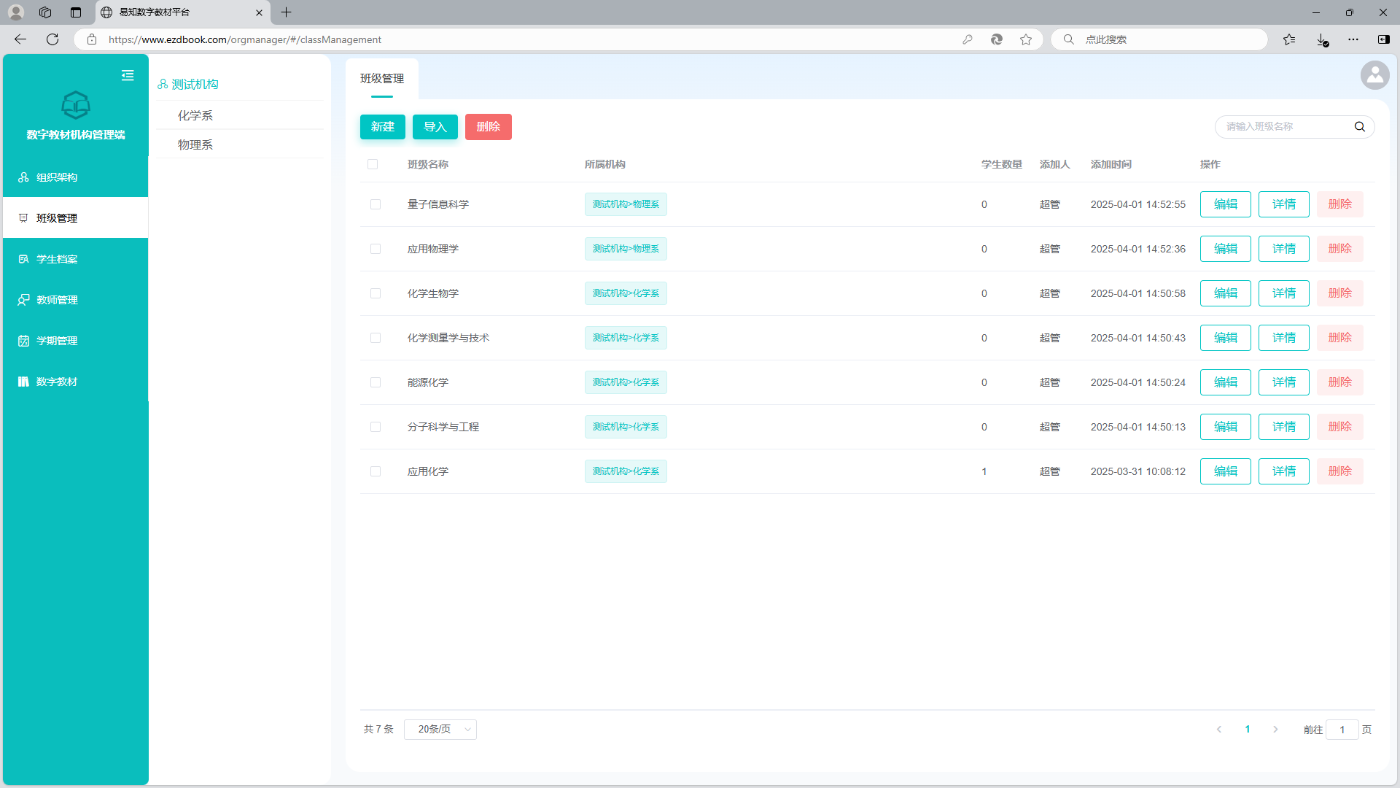
Task: Click the browser address bar URL
Action: 245,40
